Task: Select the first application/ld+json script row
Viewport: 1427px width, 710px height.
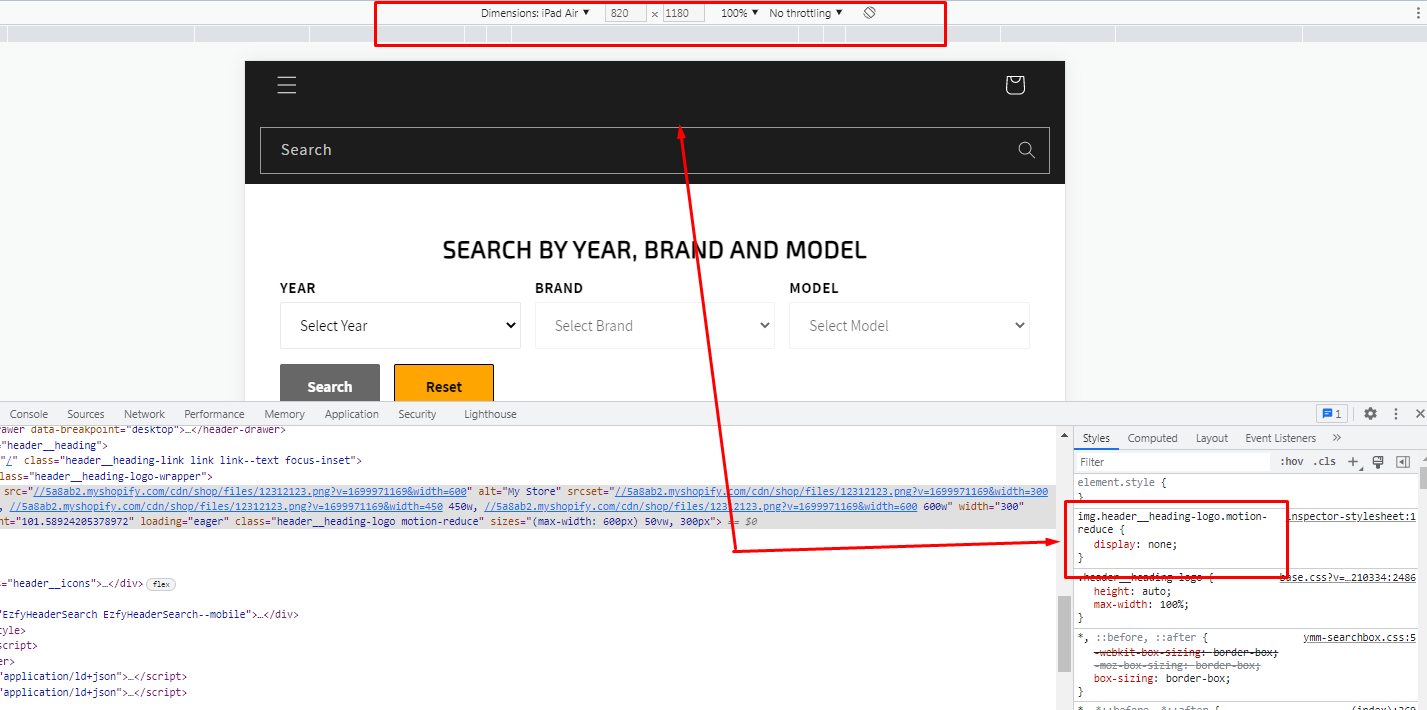Action: pos(94,676)
